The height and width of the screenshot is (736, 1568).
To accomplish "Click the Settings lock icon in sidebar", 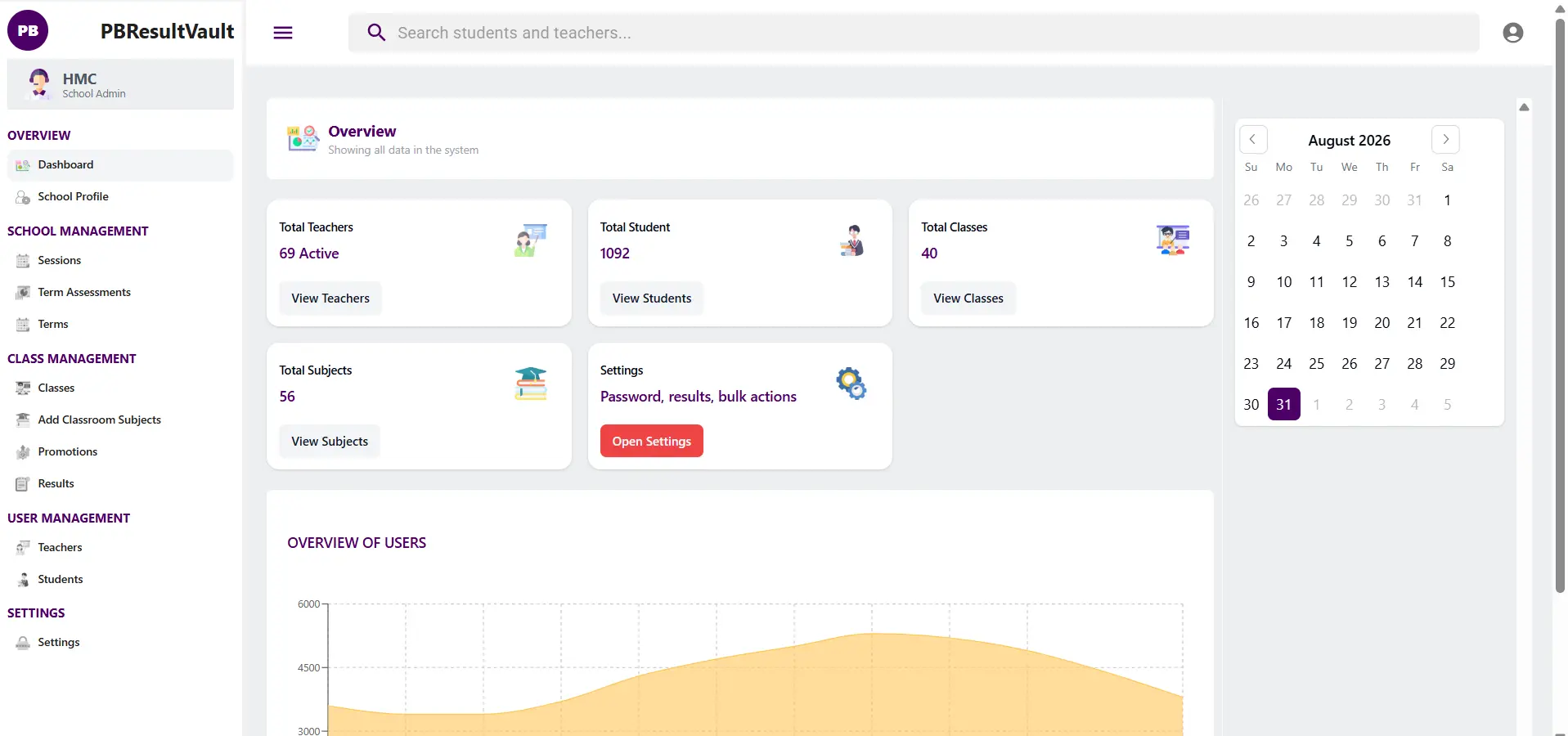I will [x=23, y=643].
